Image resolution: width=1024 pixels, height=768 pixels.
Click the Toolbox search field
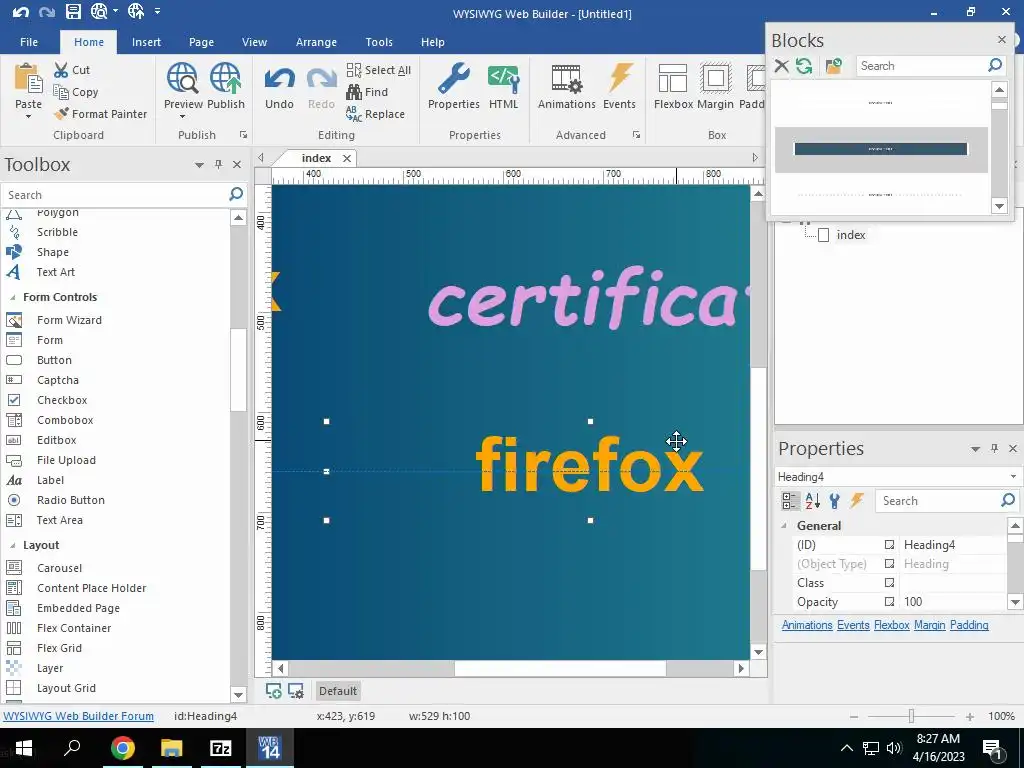point(116,195)
